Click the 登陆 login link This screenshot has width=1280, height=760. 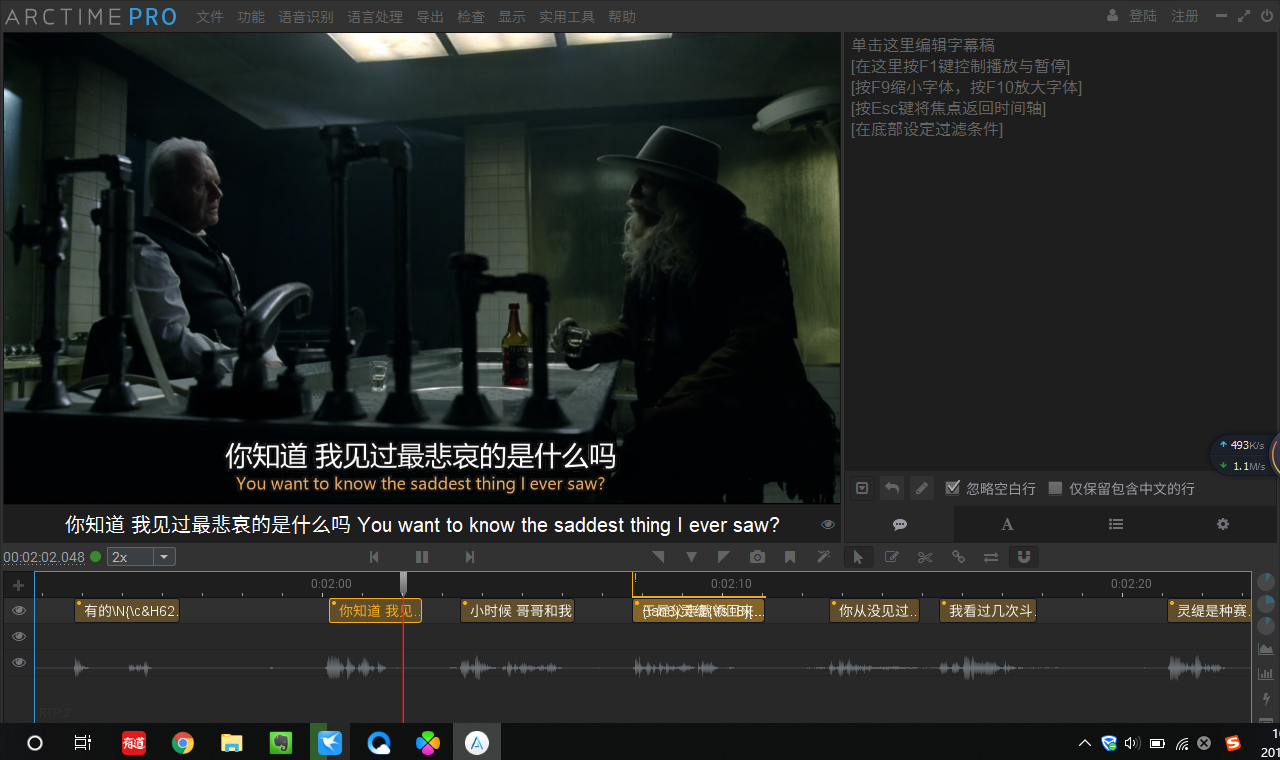pos(1143,16)
